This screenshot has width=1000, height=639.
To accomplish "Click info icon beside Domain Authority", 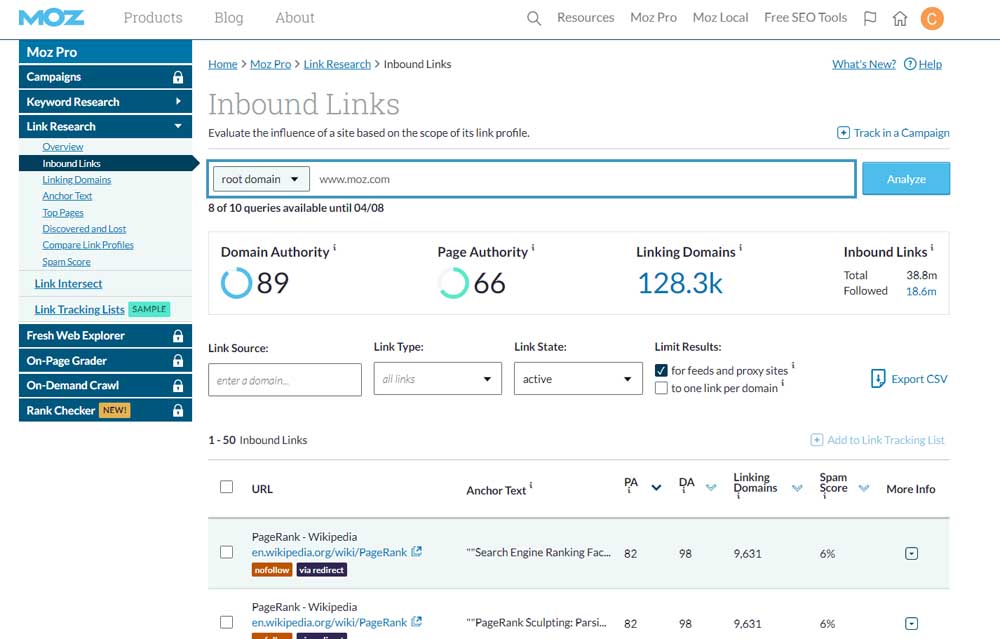I will click(x=334, y=247).
